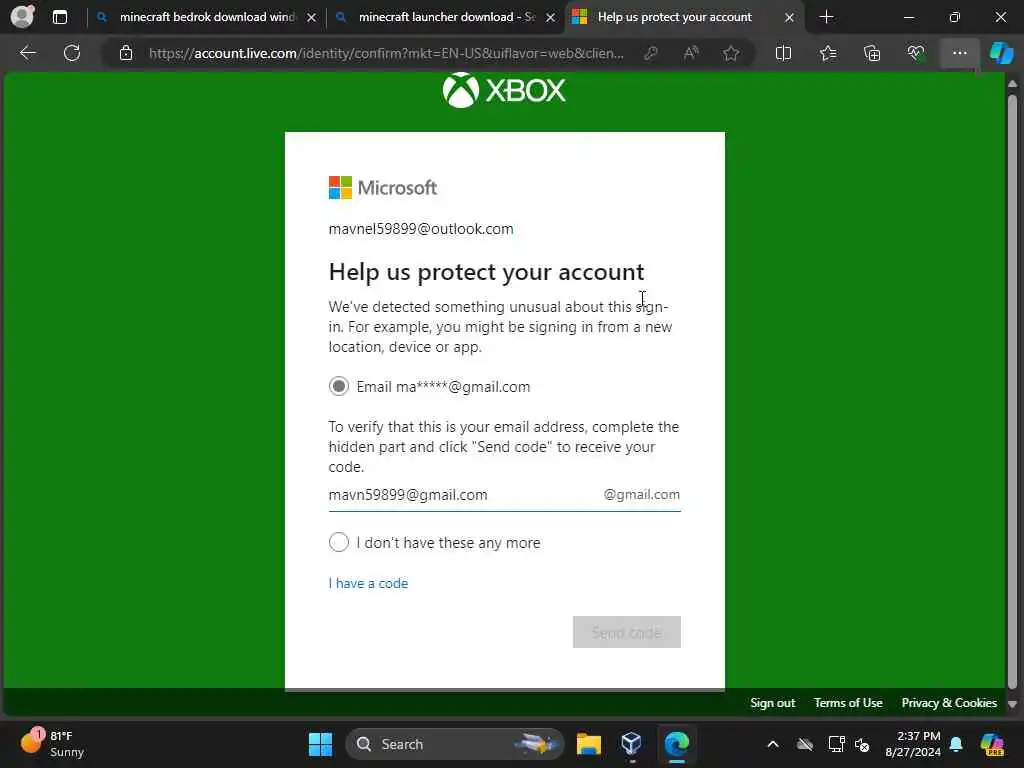Show hidden icons tray chevron
Screen dimensions: 1024x768
(x=773, y=744)
